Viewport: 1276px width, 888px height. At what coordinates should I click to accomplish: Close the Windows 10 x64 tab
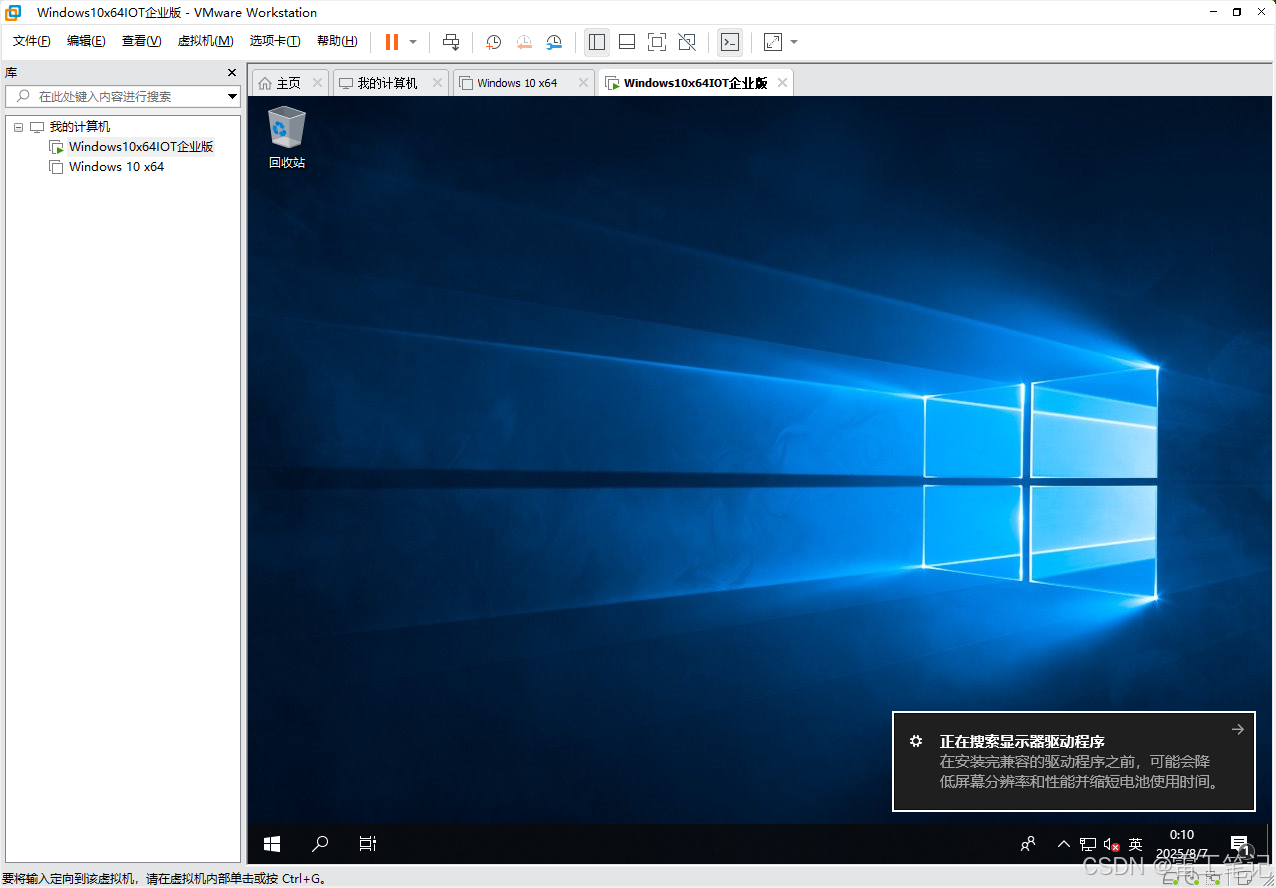584,83
